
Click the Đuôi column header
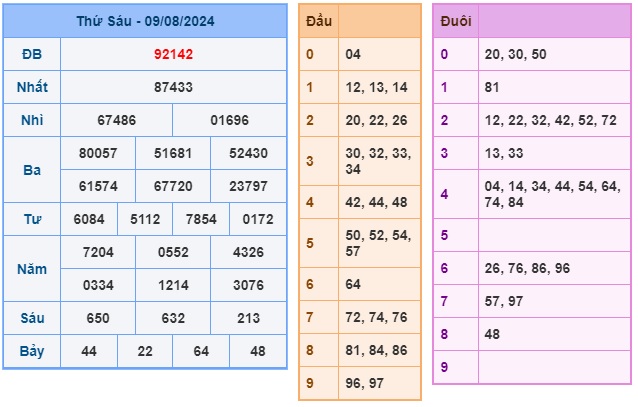coord(456,21)
